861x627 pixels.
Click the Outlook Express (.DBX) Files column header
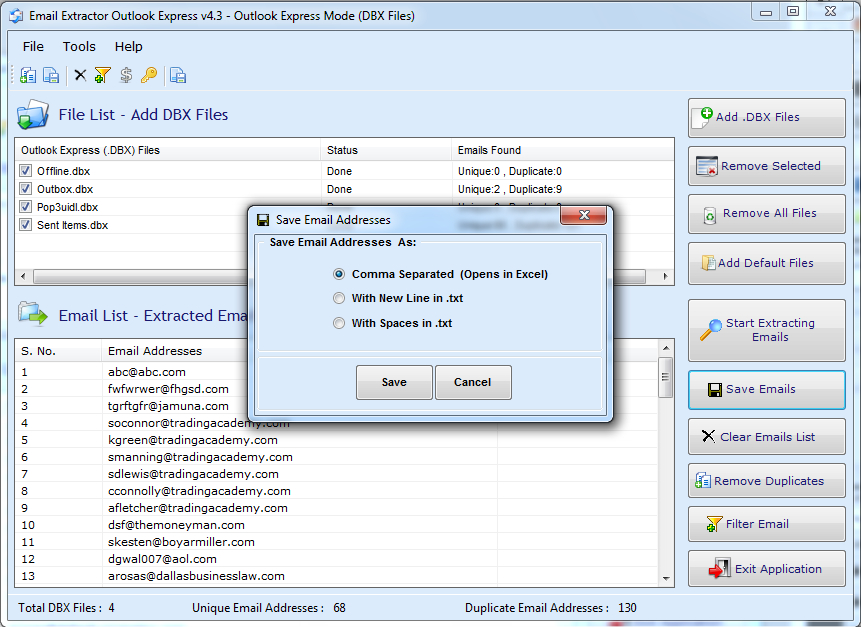[168, 150]
